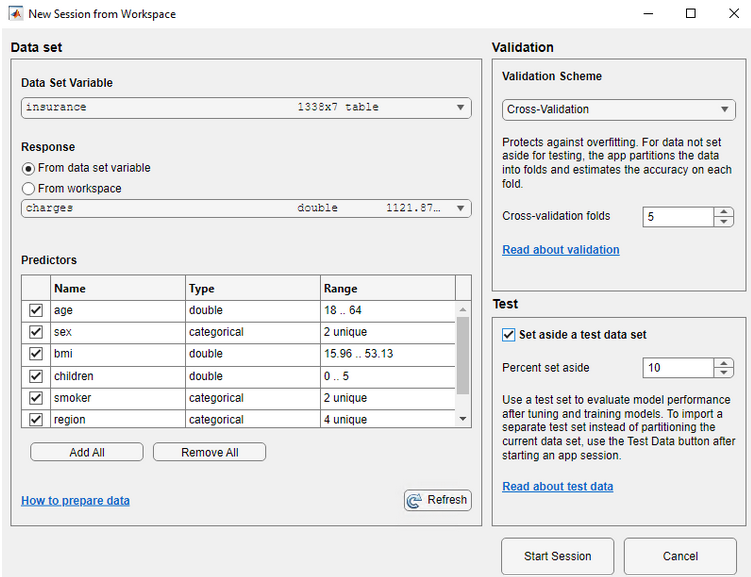Open the Cross-Validation scheme dropdown
Screen dimensions: 751x577
click(x=726, y=110)
